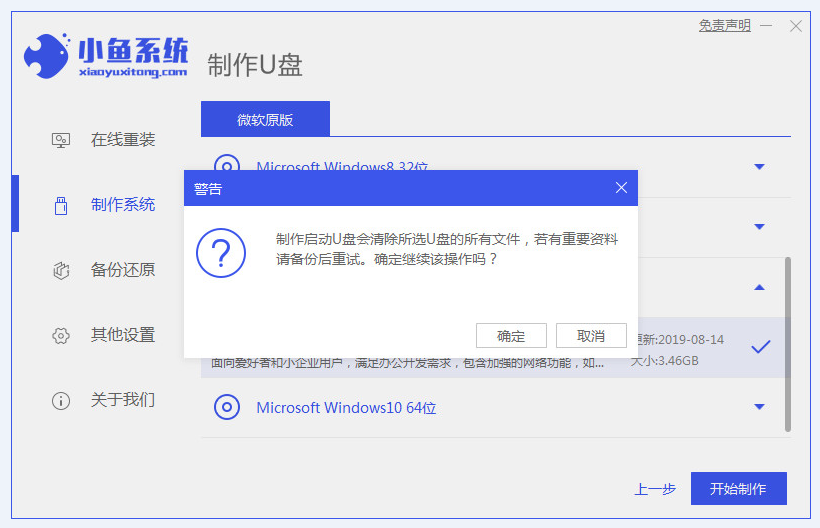The height and width of the screenshot is (528, 820).
Task: Open the 免责声明 disclaimer link
Action: (724, 26)
